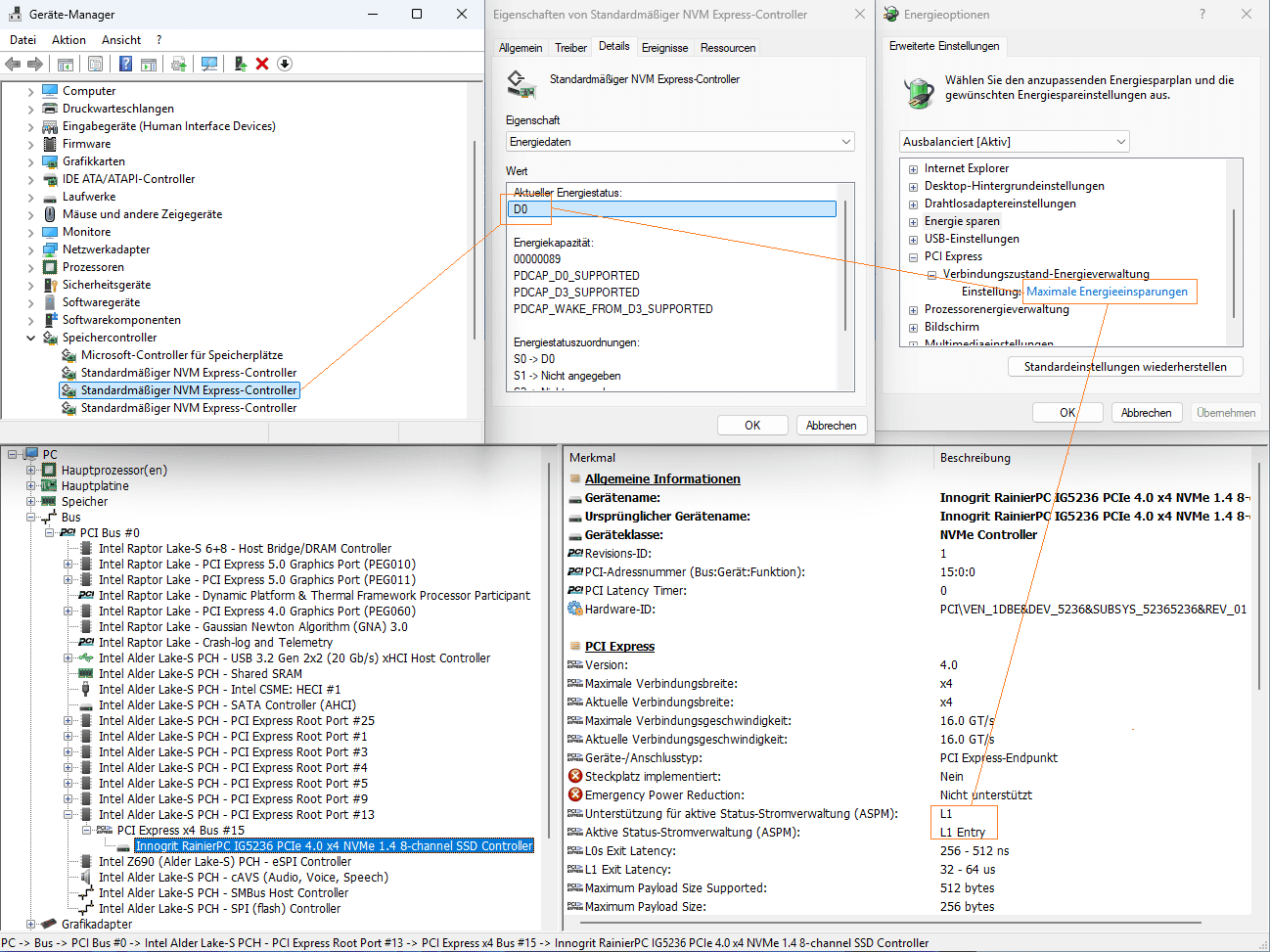Click the Hardware-ID row icon

[x=575, y=609]
